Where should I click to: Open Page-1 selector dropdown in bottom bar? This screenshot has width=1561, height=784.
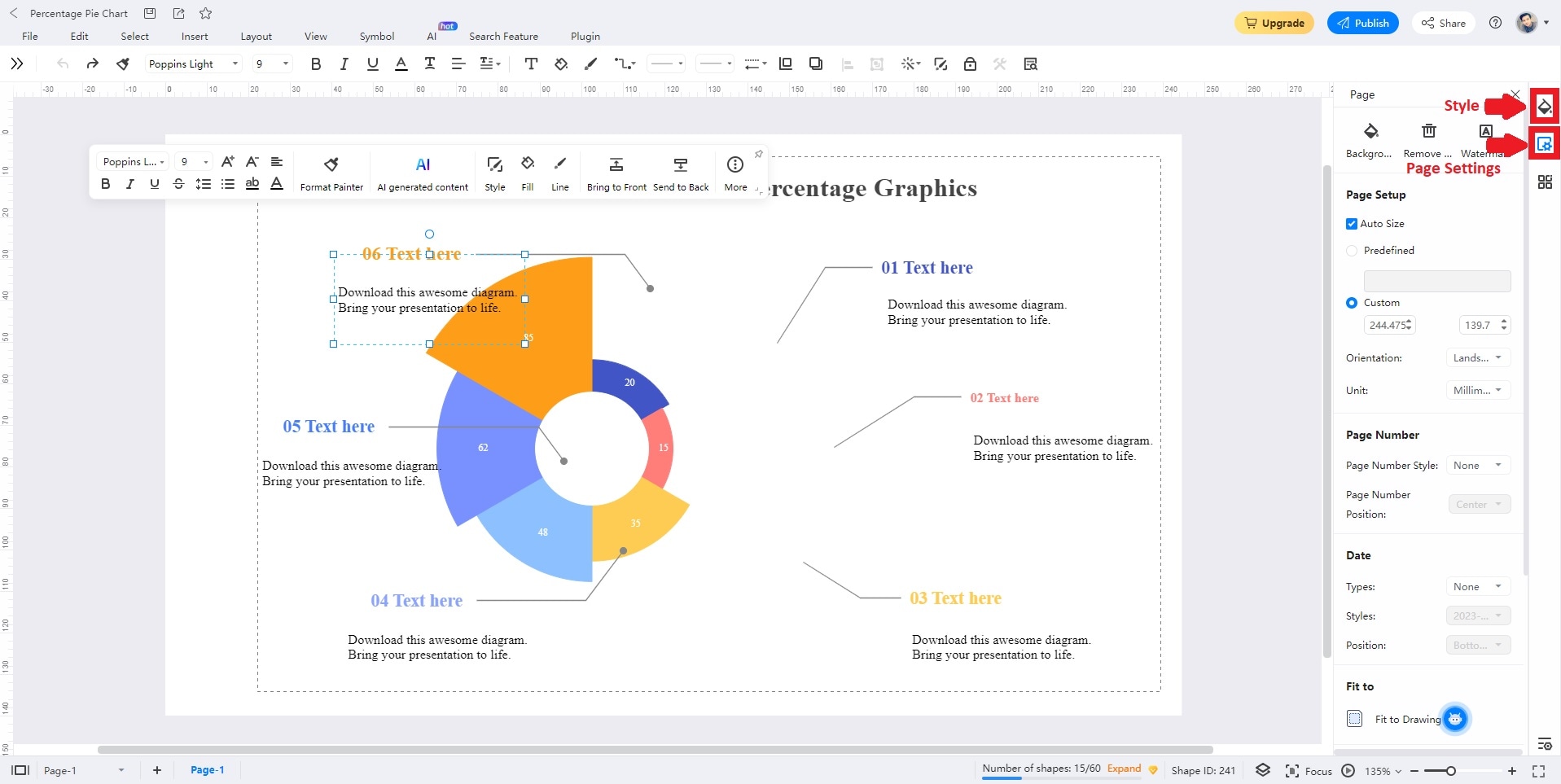(84, 770)
